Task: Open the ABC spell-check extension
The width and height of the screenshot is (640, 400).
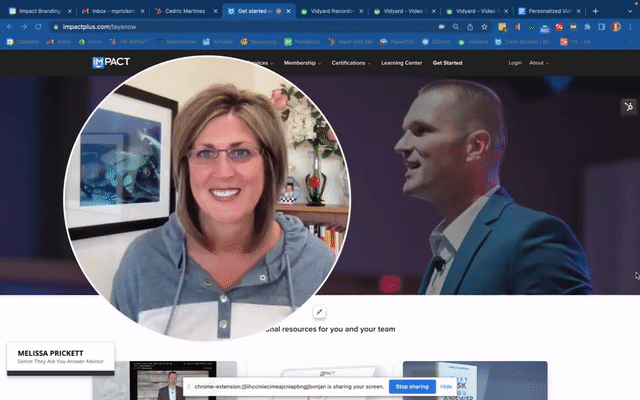Action: click(x=545, y=28)
